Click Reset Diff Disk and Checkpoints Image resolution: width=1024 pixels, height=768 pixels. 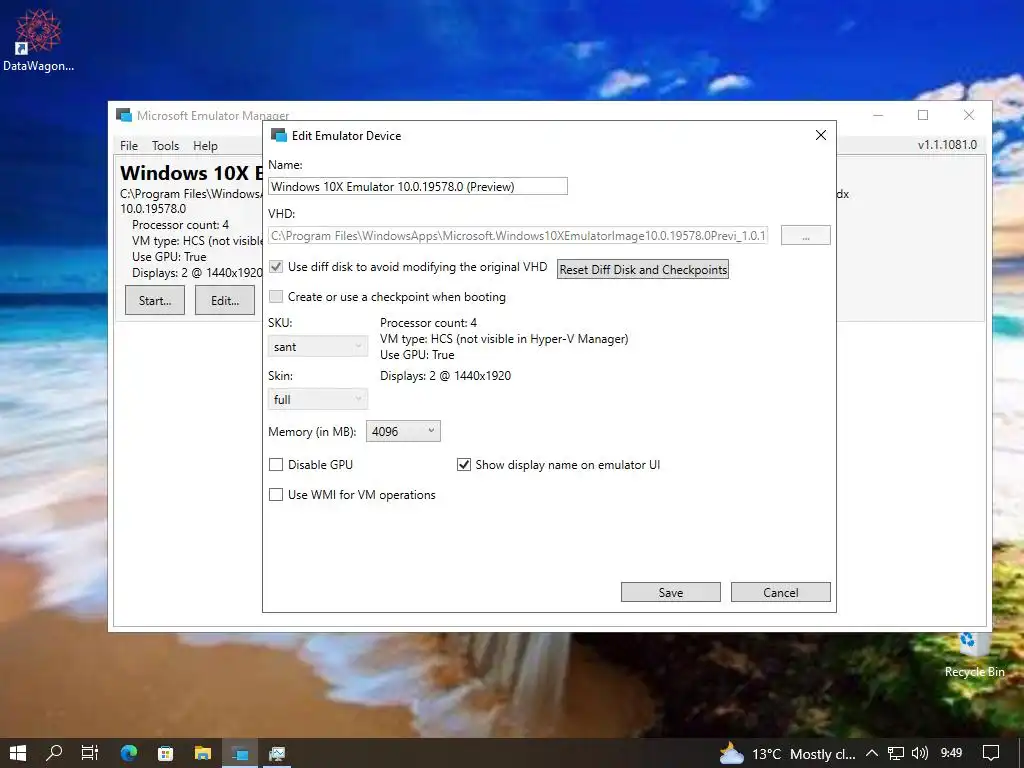[643, 270]
